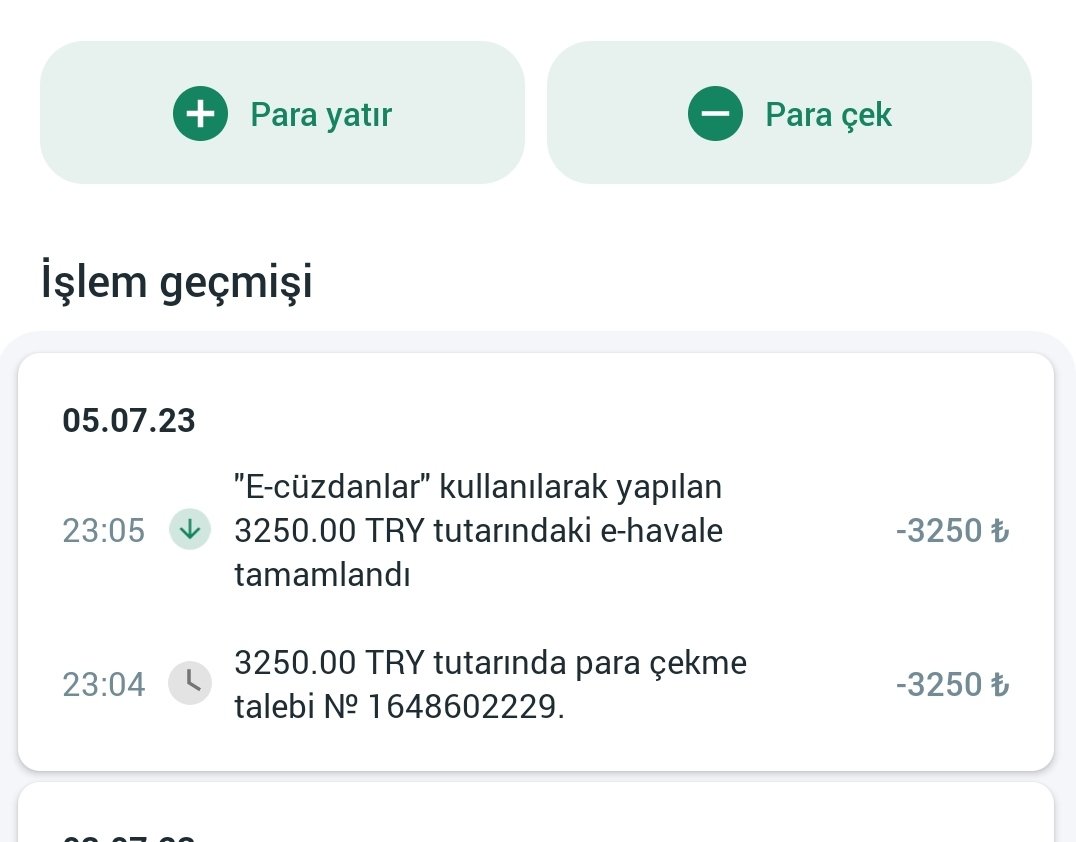Click the -3250 ₺ amount of withdrawal request
This screenshot has width=1076, height=842.
(952, 684)
